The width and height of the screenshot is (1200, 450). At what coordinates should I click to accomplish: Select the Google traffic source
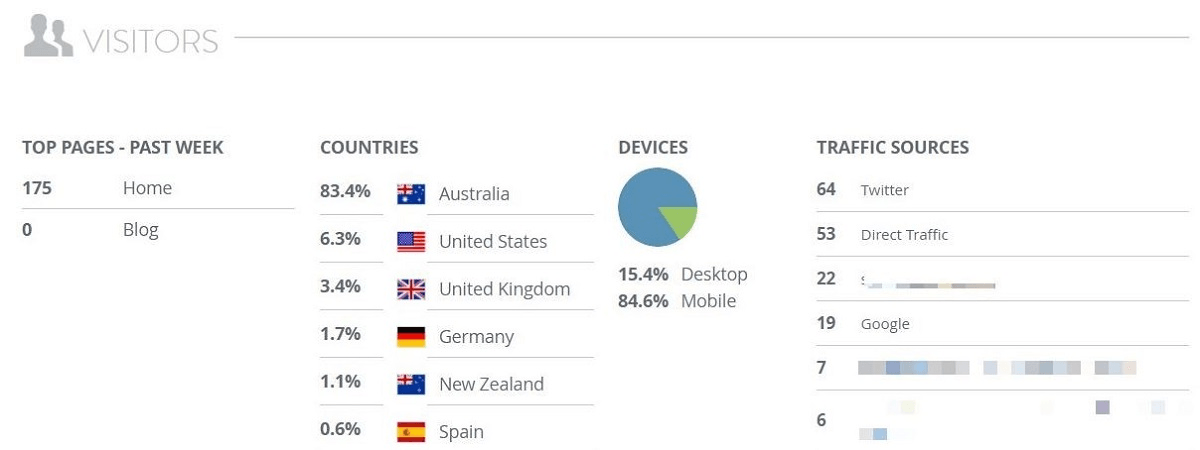coord(885,324)
